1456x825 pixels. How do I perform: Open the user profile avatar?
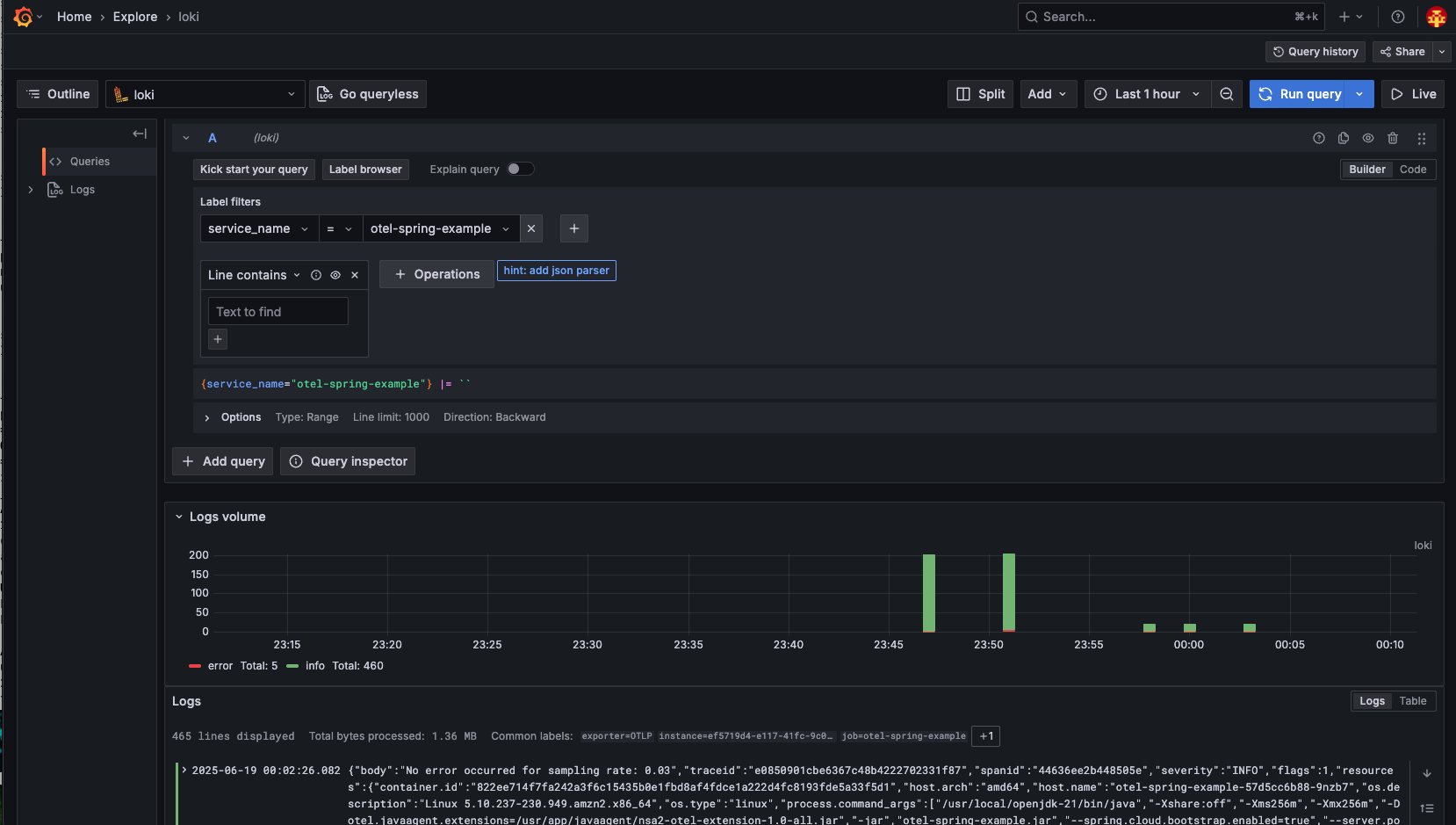(1437, 17)
